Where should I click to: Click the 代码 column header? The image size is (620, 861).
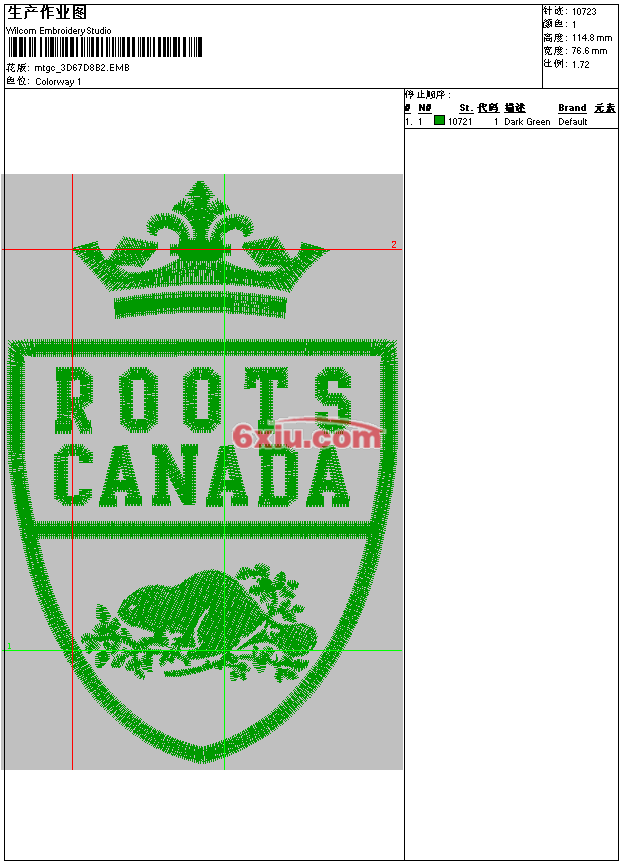pos(488,108)
